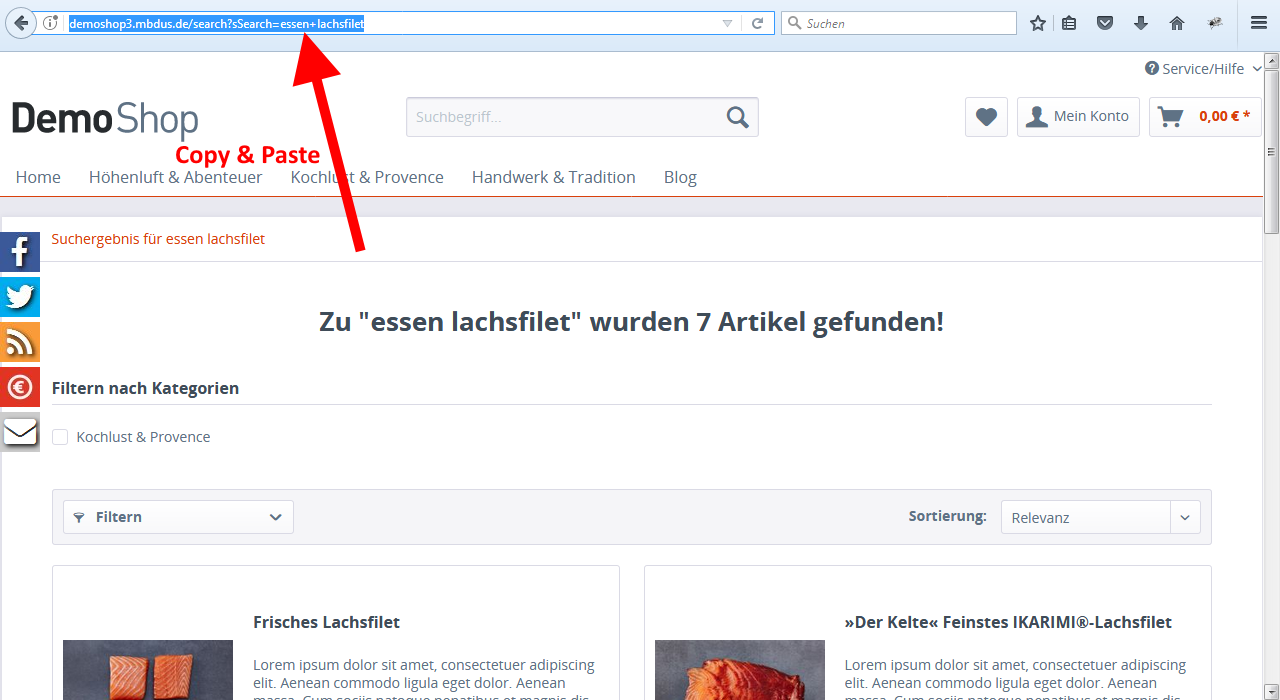Expand the Service/Hilfe menu
This screenshot has width=1280, height=700.
click(x=1202, y=68)
